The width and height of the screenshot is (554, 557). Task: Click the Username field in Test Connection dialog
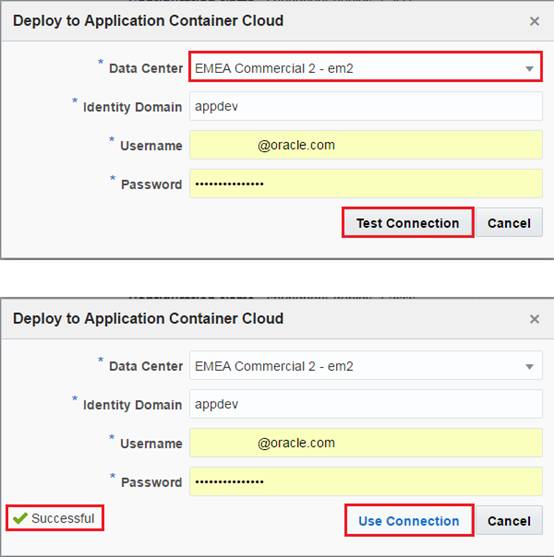click(x=366, y=145)
